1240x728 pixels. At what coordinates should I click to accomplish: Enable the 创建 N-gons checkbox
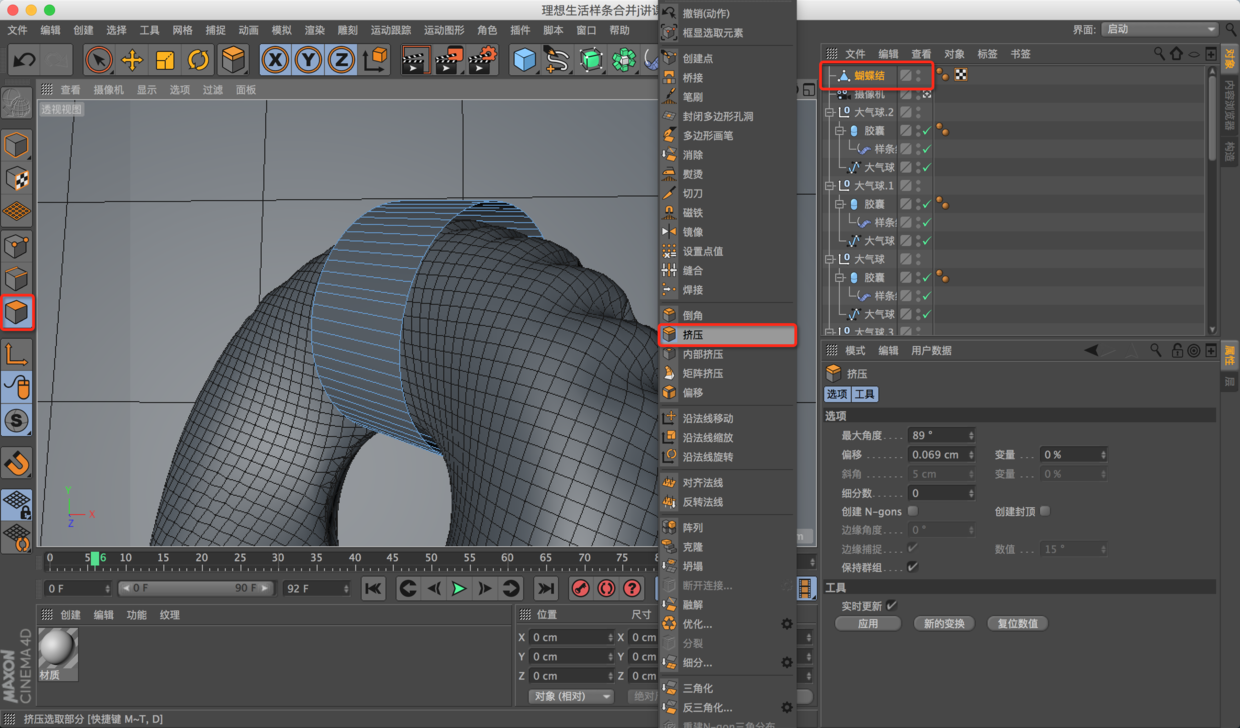913,511
